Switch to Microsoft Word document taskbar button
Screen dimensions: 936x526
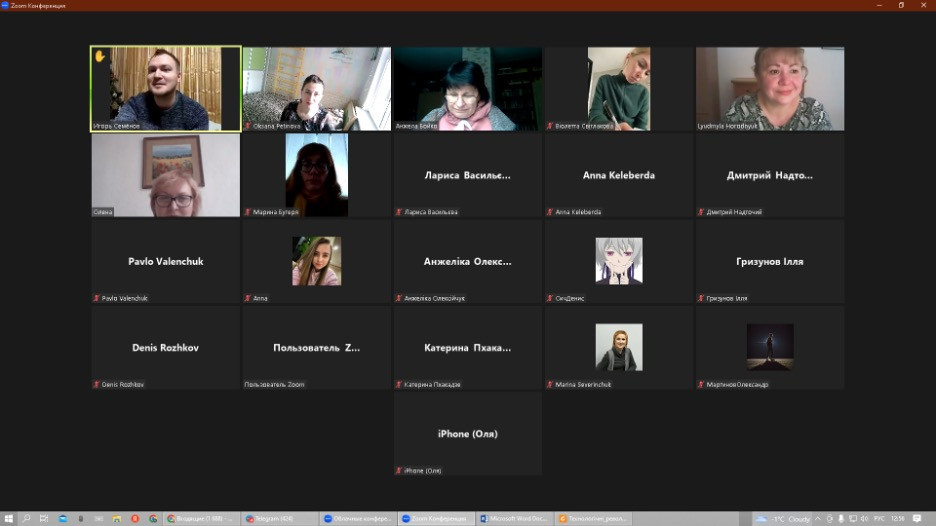[515, 519]
